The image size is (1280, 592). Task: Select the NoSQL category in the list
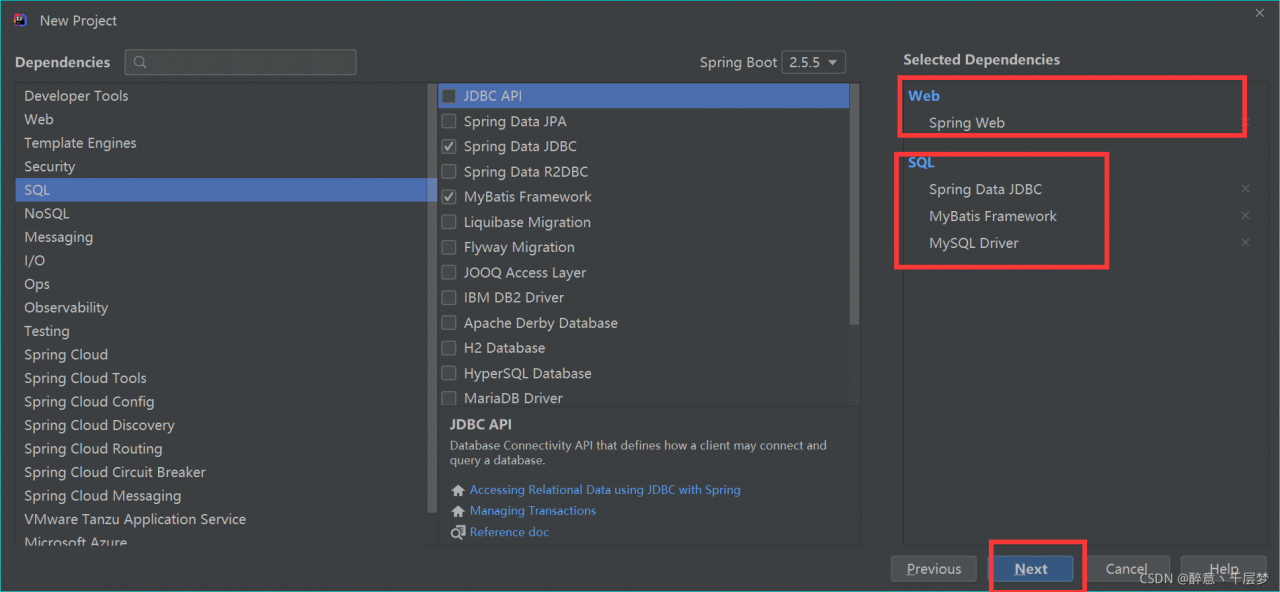pos(47,213)
